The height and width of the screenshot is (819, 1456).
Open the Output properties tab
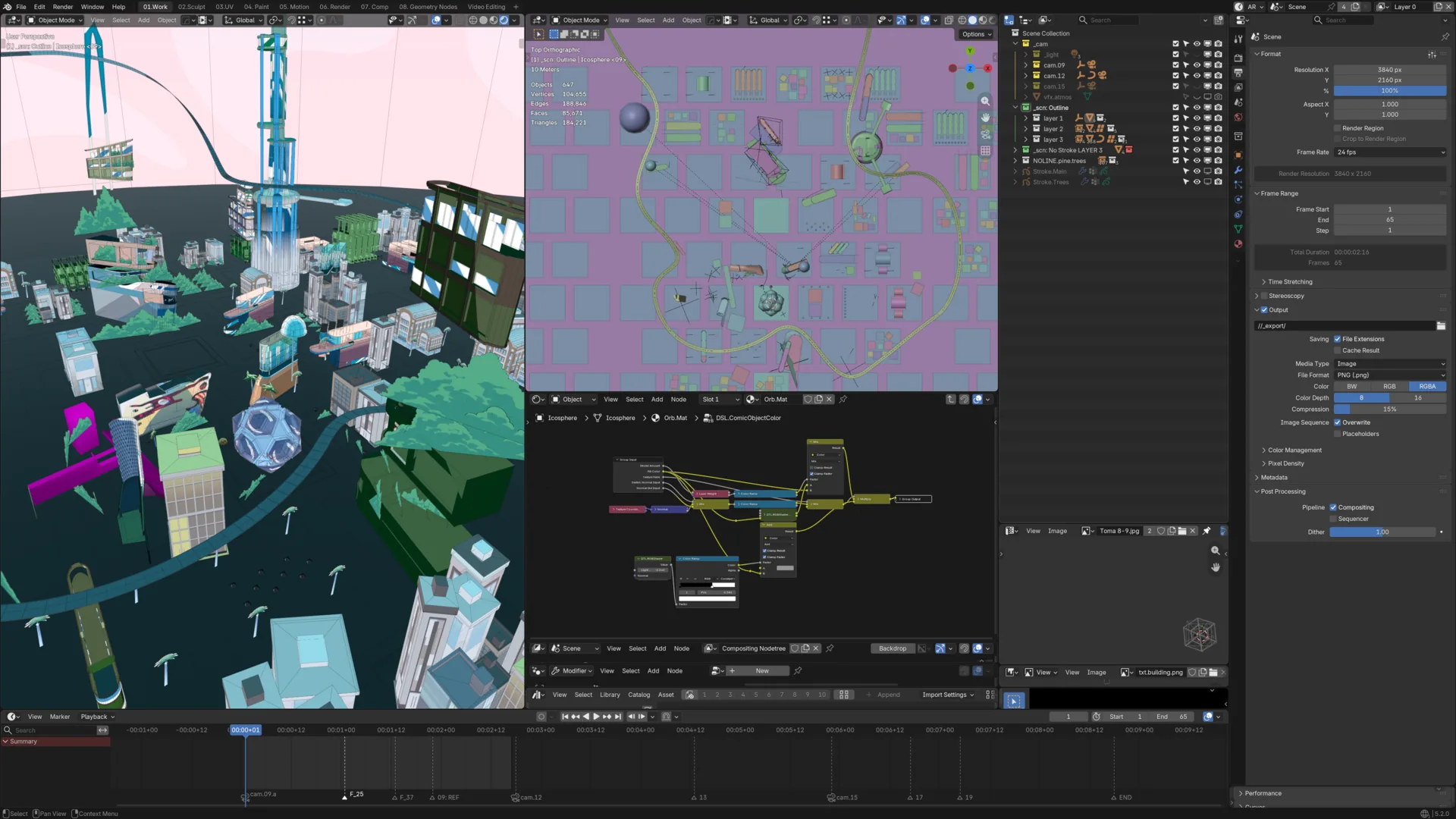tap(1238, 72)
